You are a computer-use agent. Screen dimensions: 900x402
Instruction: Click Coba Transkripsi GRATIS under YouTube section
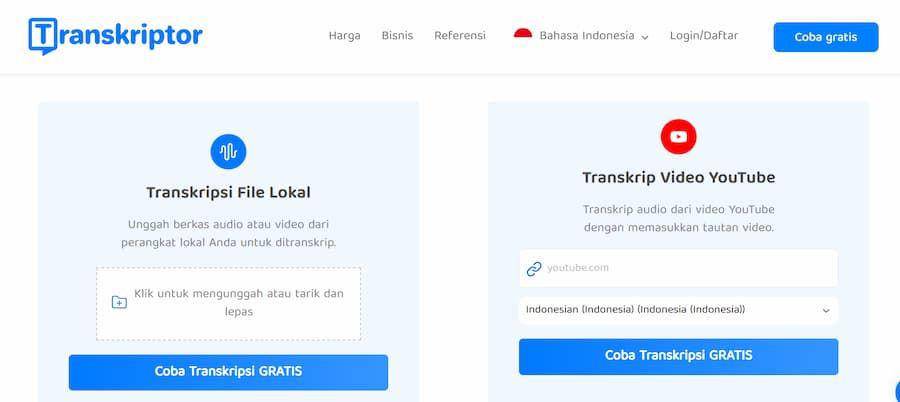point(678,356)
